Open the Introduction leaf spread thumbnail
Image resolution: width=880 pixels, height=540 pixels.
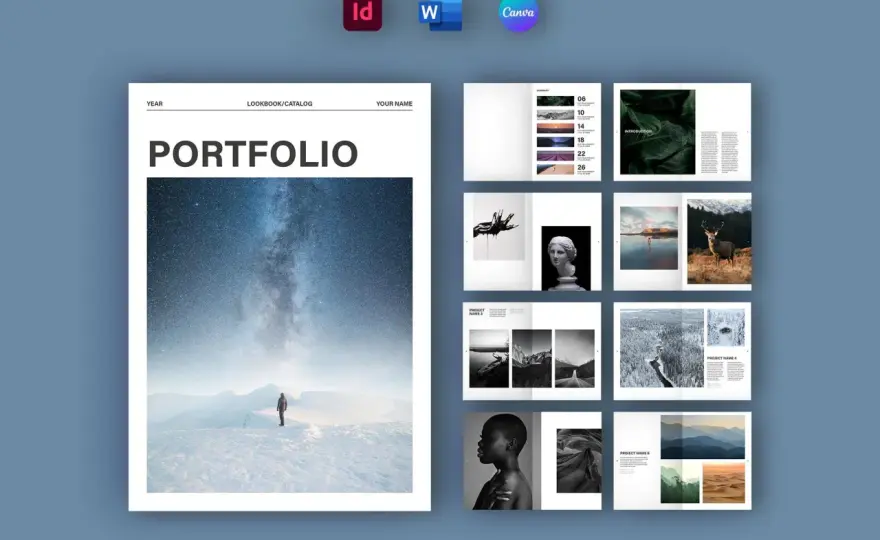pyautogui.click(x=682, y=132)
